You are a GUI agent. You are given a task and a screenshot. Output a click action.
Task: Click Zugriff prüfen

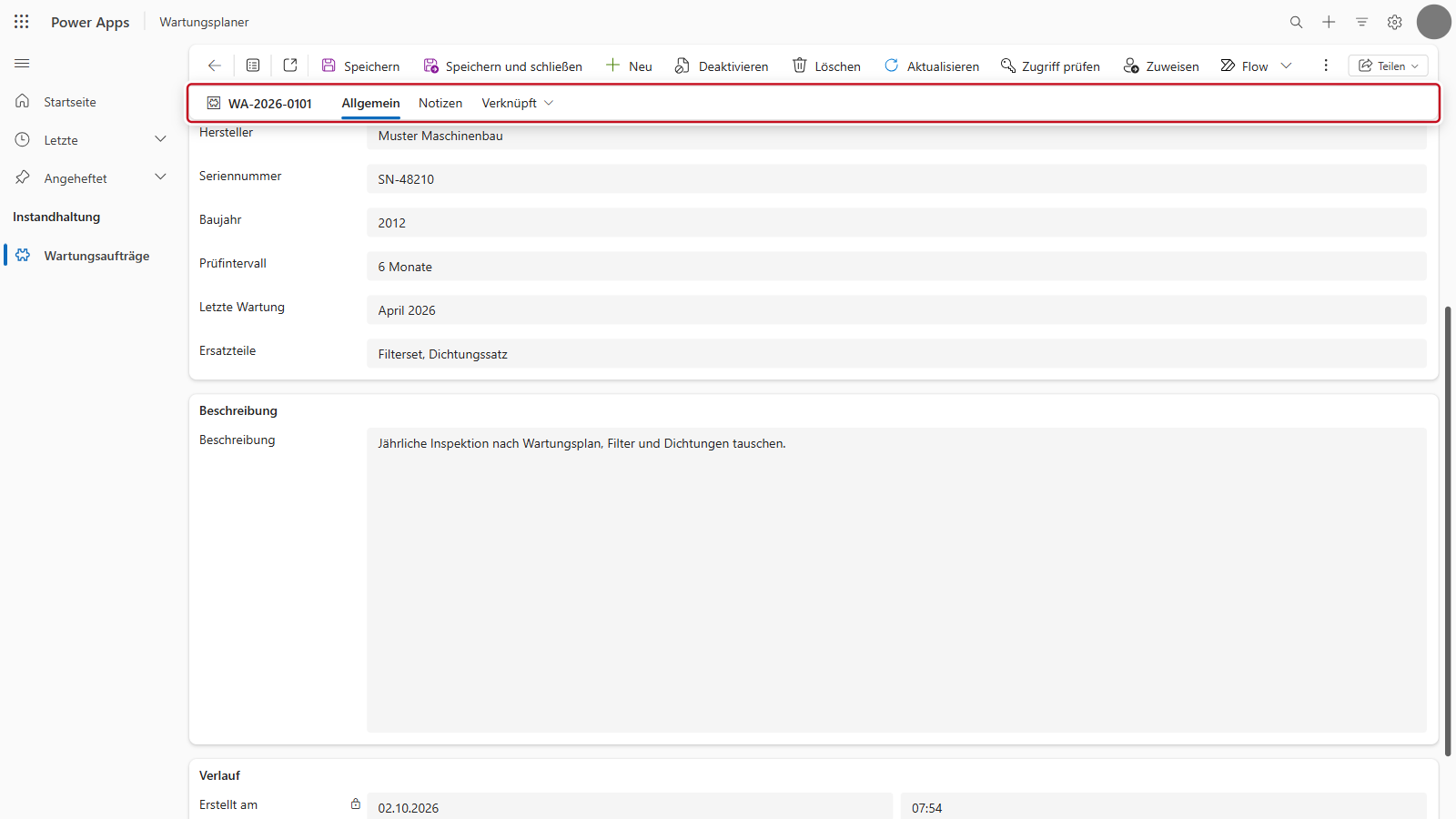pyautogui.click(x=1050, y=66)
